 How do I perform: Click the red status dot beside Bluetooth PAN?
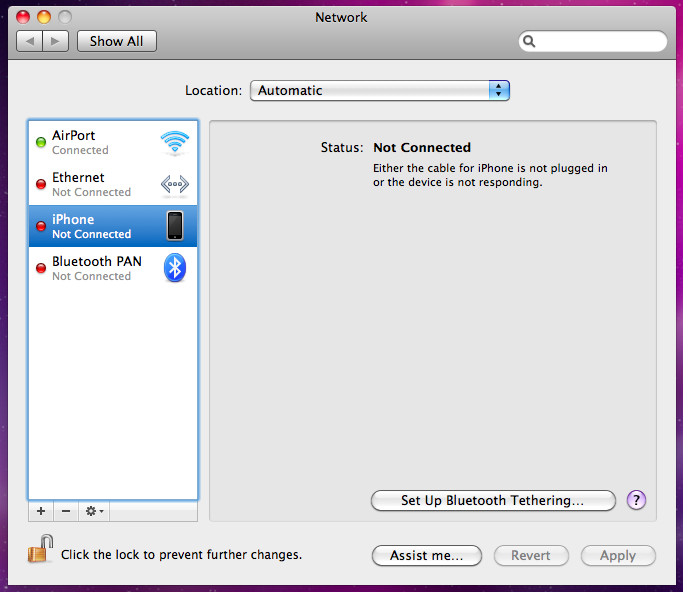point(41,268)
